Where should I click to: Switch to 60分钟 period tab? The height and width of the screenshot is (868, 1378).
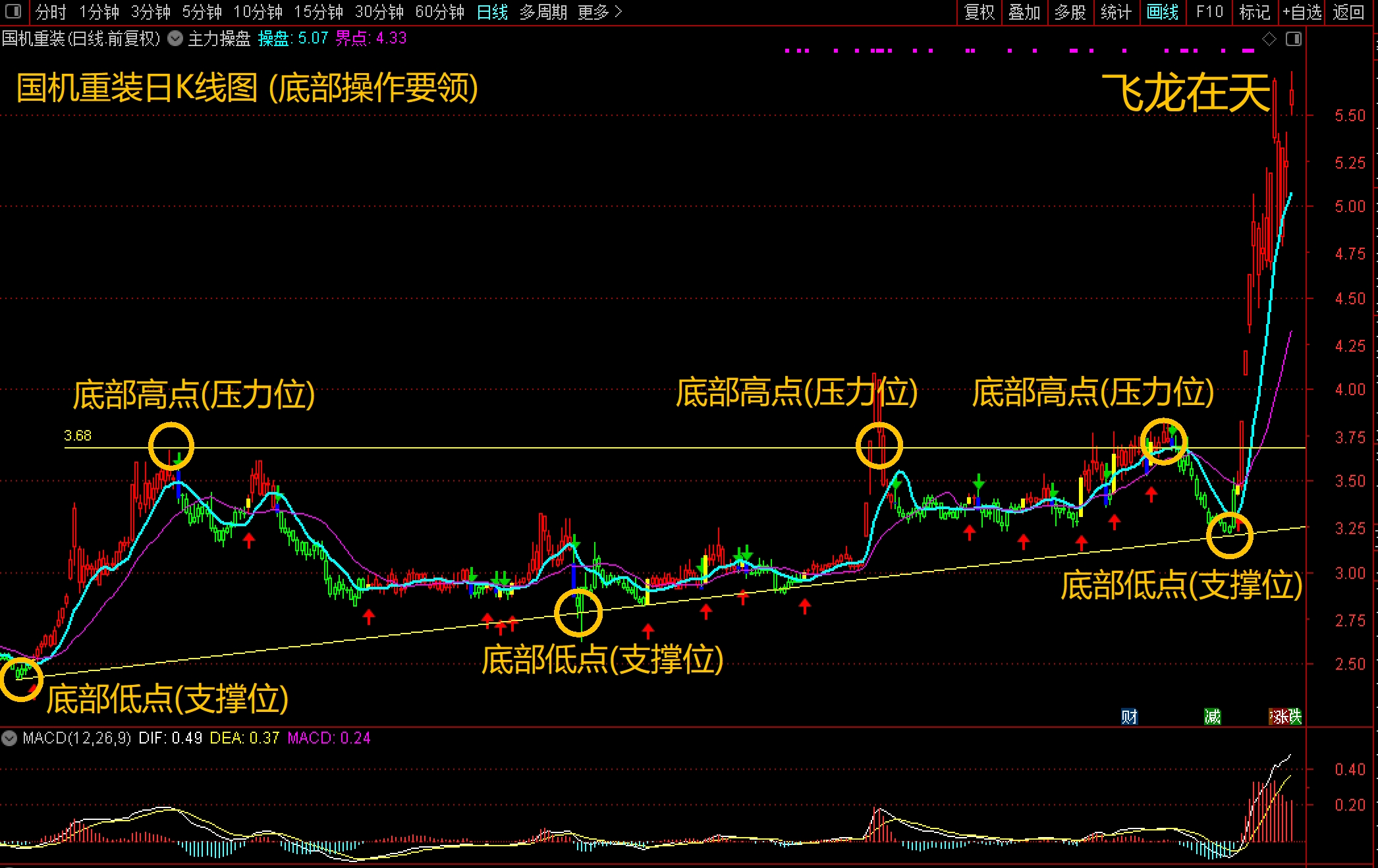click(x=439, y=12)
